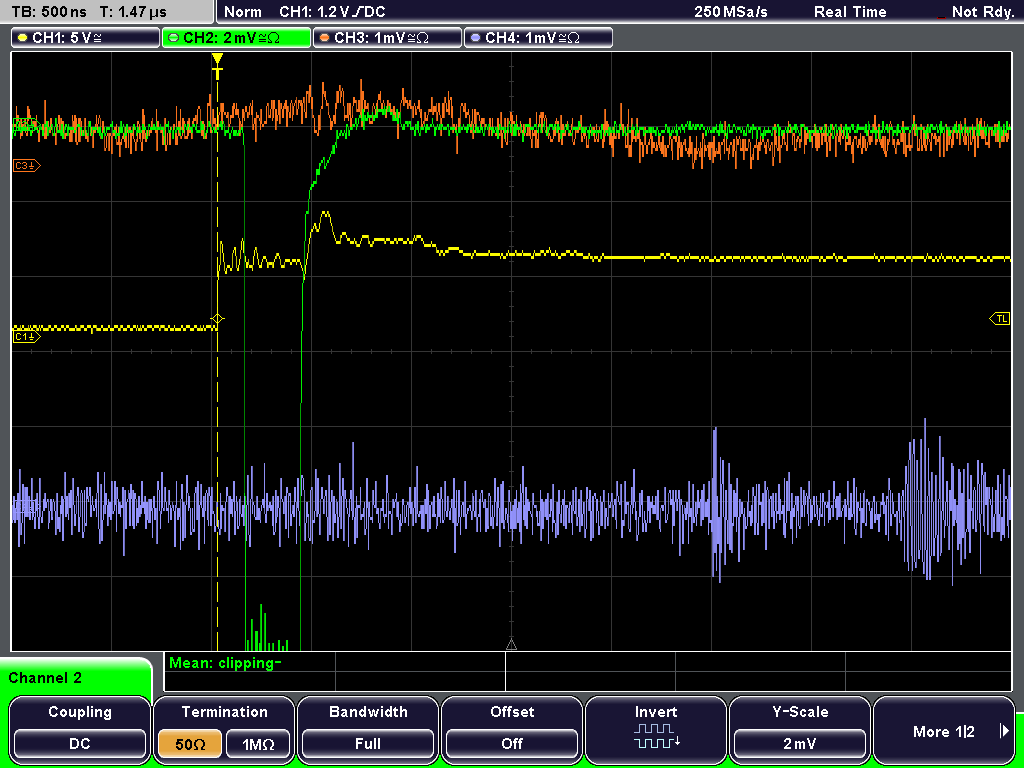This screenshot has height=768, width=1024.
Task: Click the Real Time acquisition label
Action: [x=850, y=12]
